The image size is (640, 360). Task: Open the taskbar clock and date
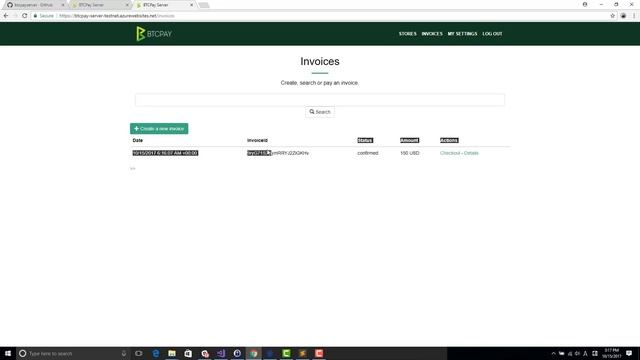click(611, 353)
